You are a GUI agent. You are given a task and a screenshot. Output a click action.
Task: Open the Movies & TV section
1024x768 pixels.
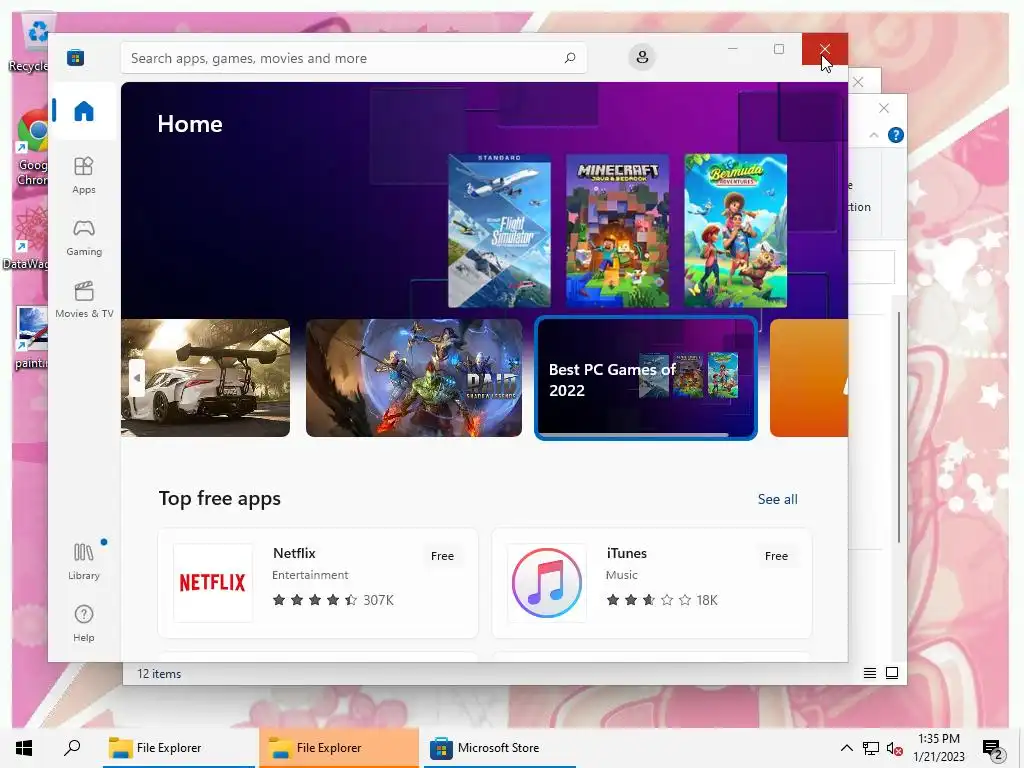pos(84,299)
